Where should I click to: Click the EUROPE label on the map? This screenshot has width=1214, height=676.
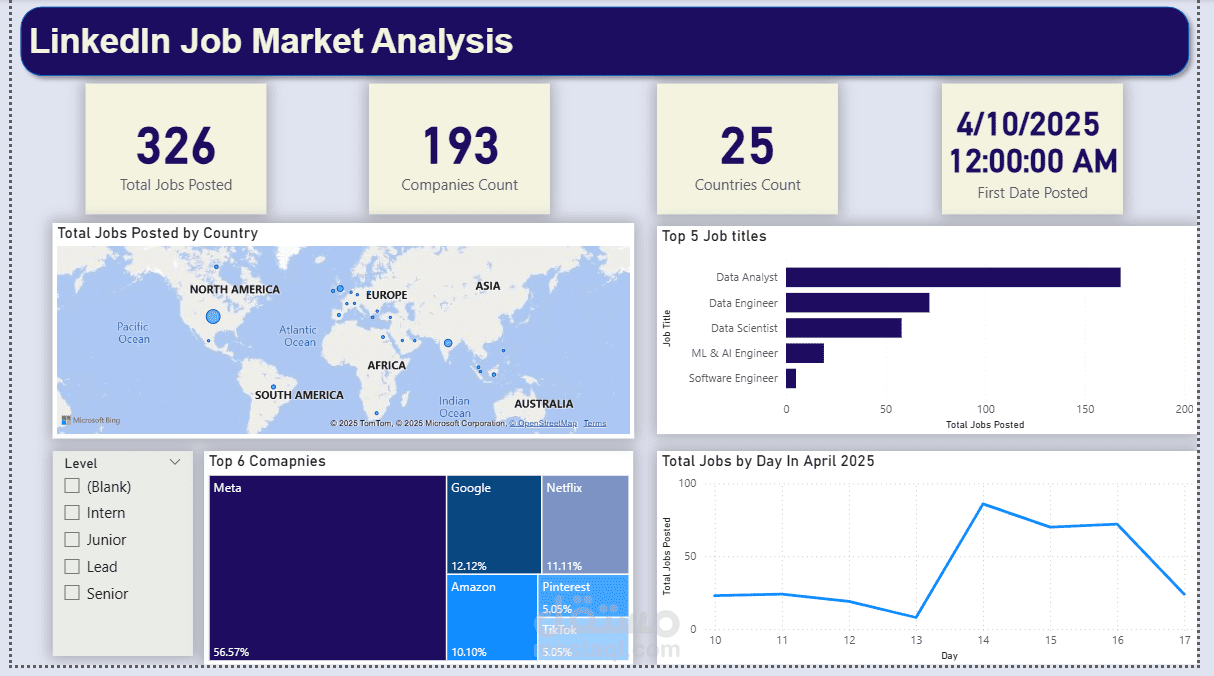[x=387, y=295]
